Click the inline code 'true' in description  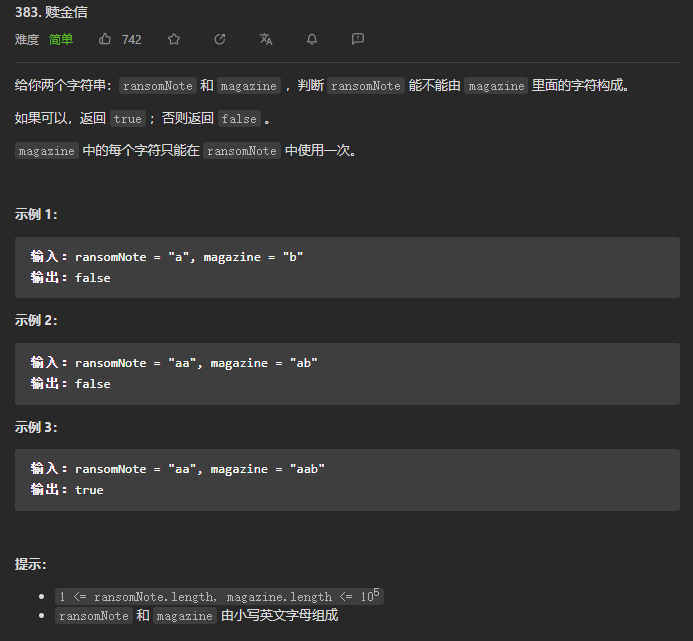point(128,118)
